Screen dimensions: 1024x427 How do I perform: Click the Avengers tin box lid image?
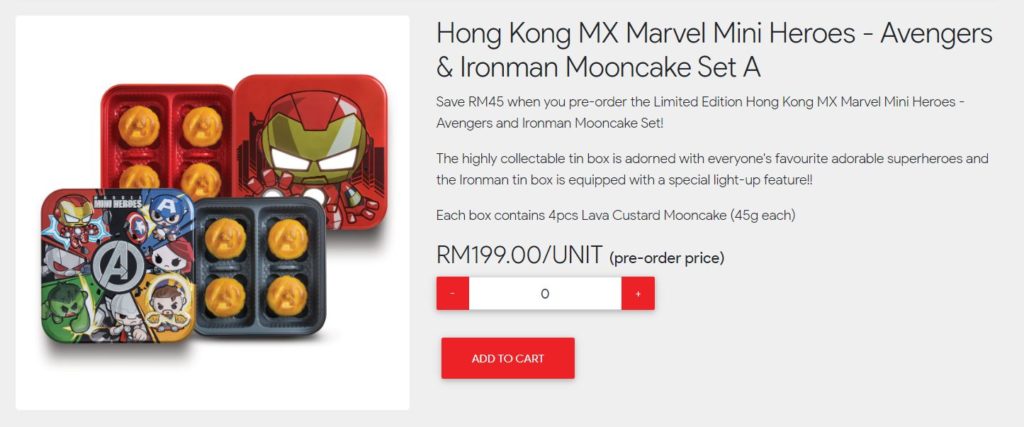(118, 266)
